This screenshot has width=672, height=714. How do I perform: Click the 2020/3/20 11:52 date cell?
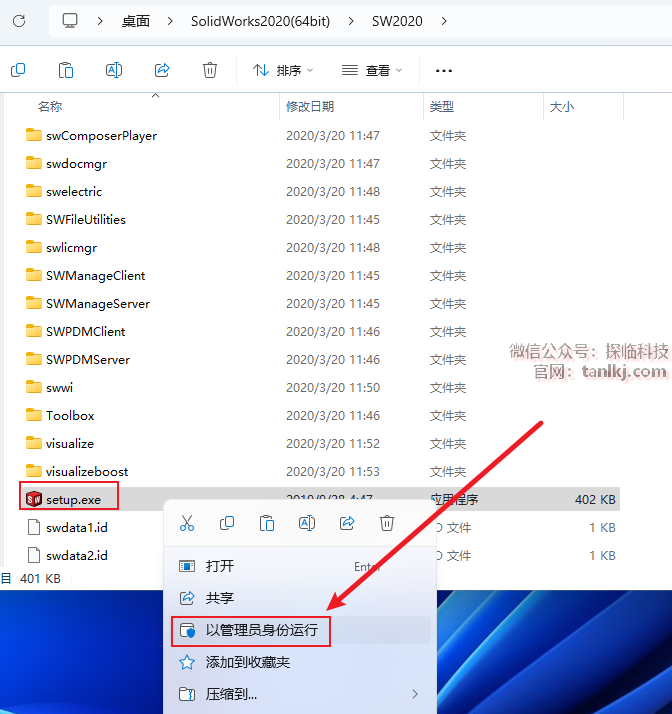(333, 444)
